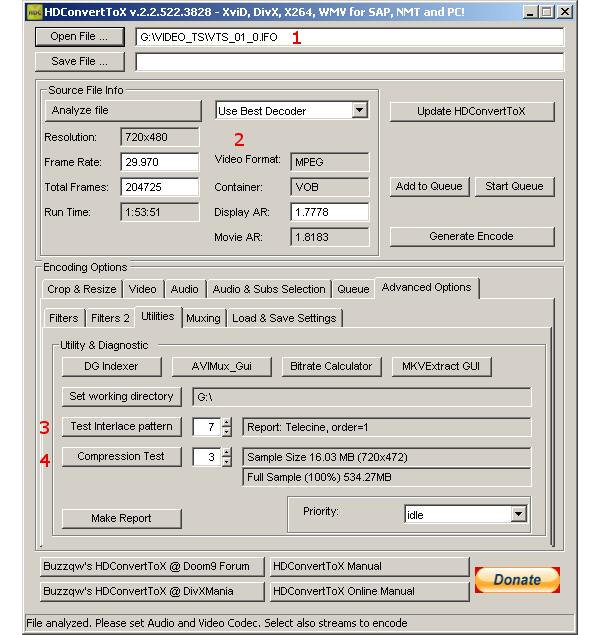600x635 pixels.
Task: Increase the interlace test value stepper
Action: click(227, 422)
